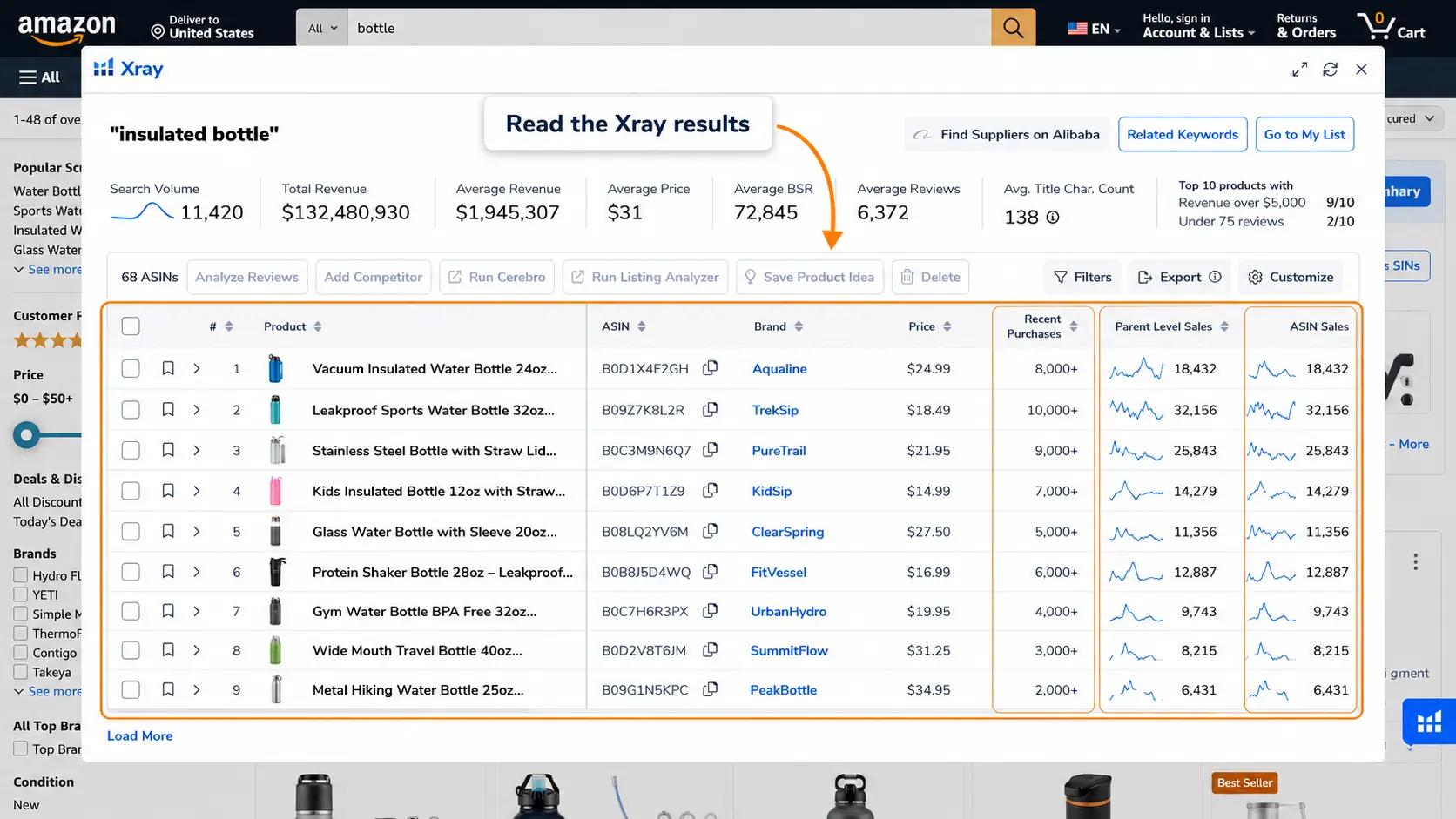Copy ASIN B0B8J5D4WQ
The height and width of the screenshot is (819, 1456).
(711, 572)
